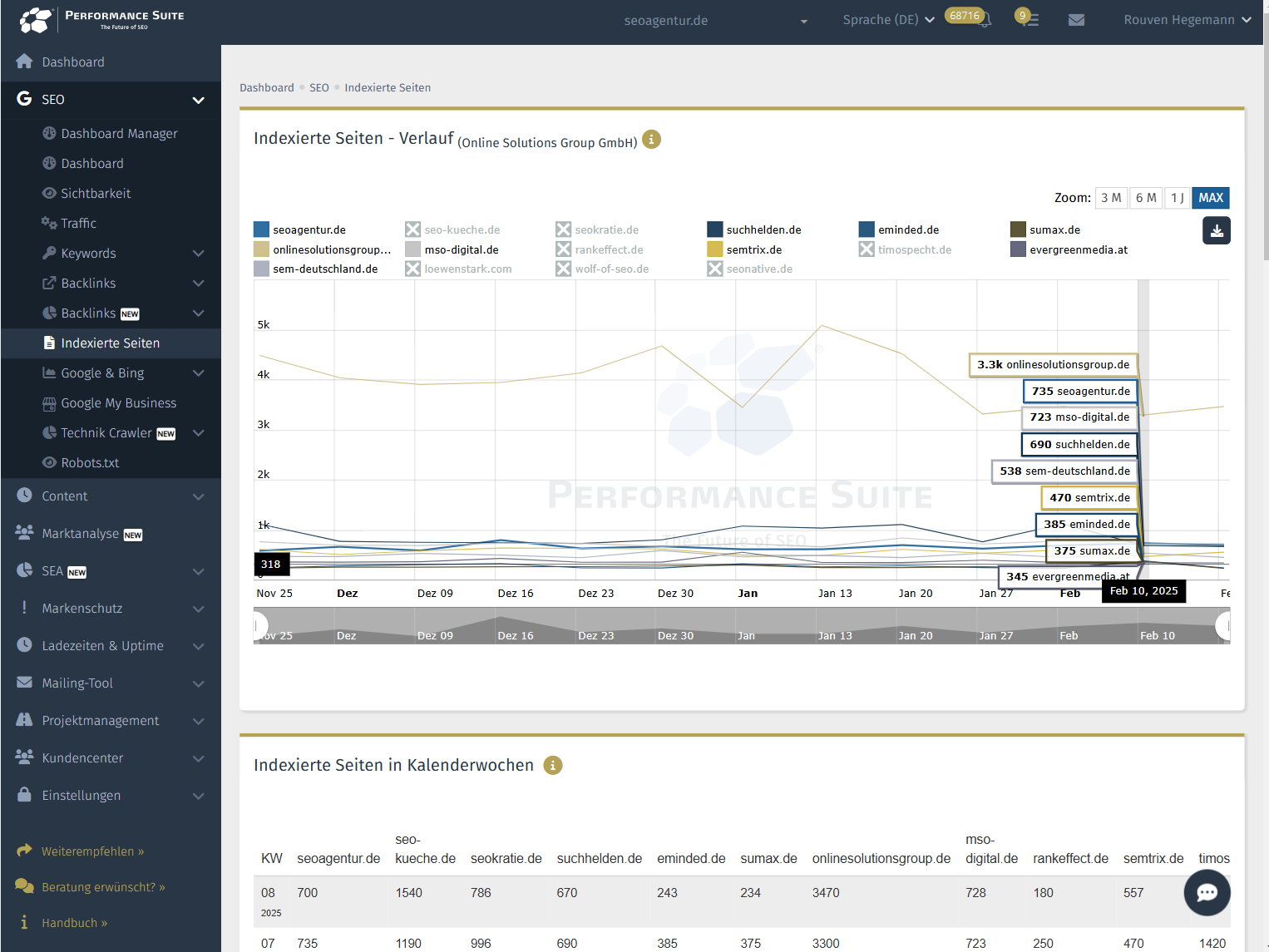The height and width of the screenshot is (952, 1269).
Task: Open Rouven Hegemann user menu
Action: pos(1188,20)
